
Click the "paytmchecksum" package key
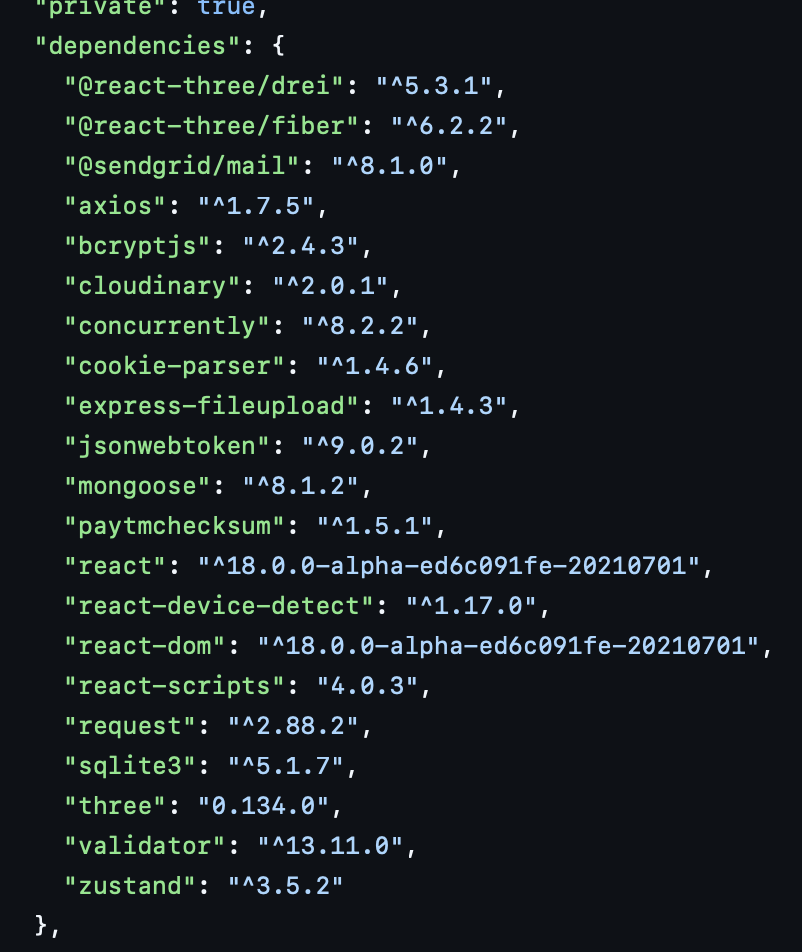coord(174,526)
